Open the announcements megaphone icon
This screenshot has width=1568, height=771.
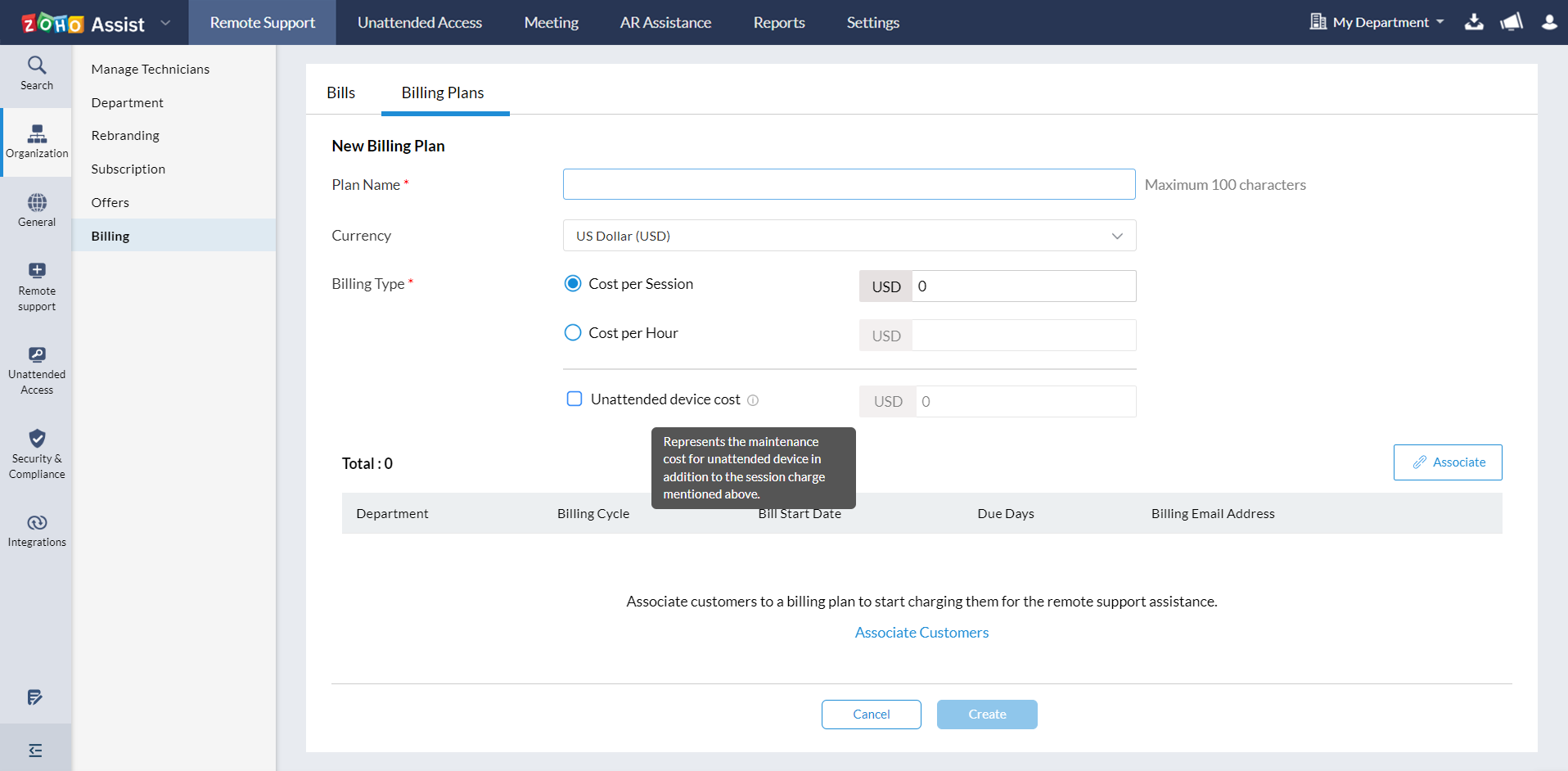pos(1512,22)
